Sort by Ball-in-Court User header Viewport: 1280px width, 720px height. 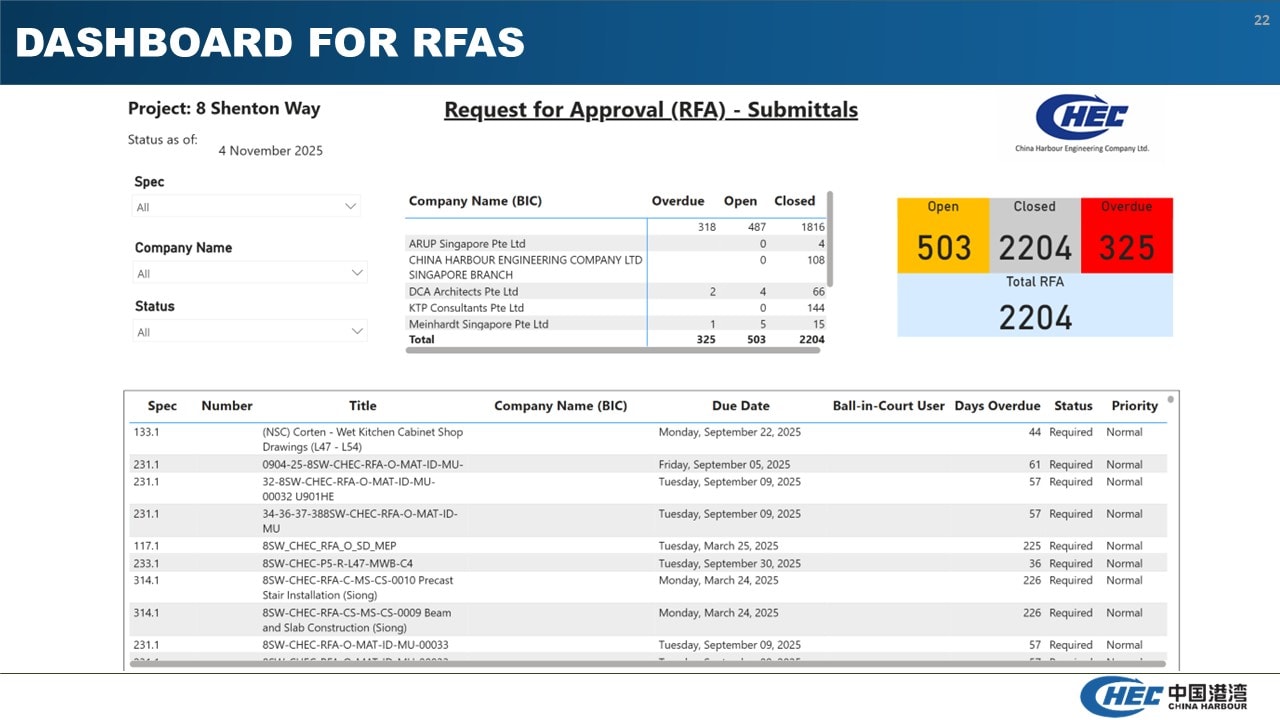coord(889,406)
